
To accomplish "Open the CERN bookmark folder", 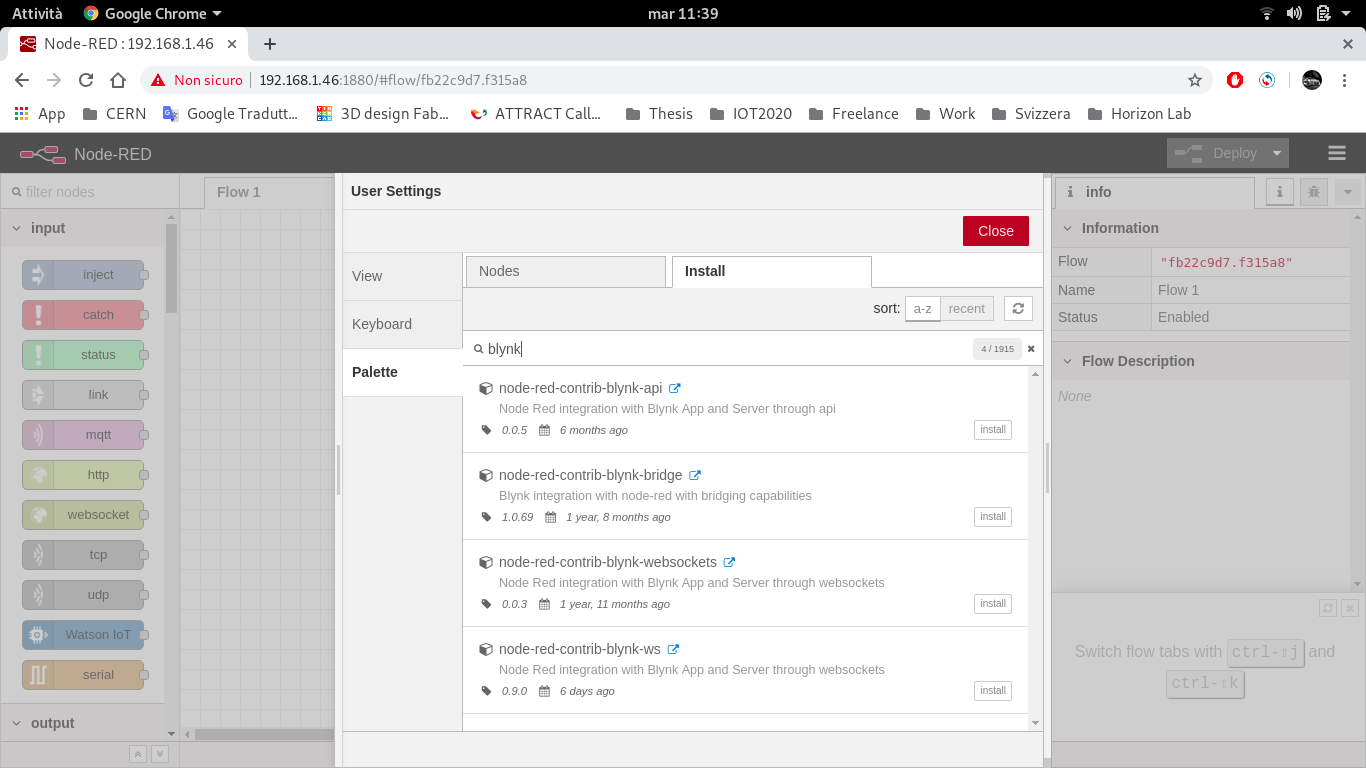I will click(x=114, y=114).
